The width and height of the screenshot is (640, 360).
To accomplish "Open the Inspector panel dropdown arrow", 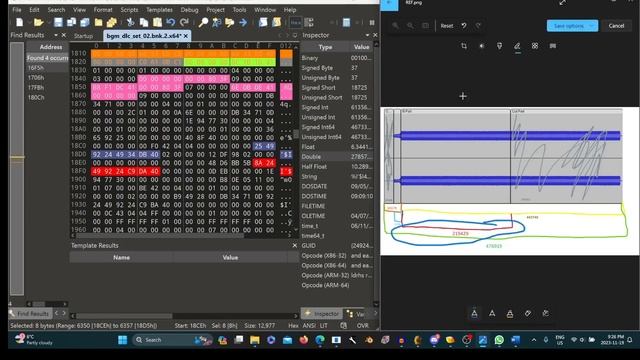I will (x=367, y=35).
